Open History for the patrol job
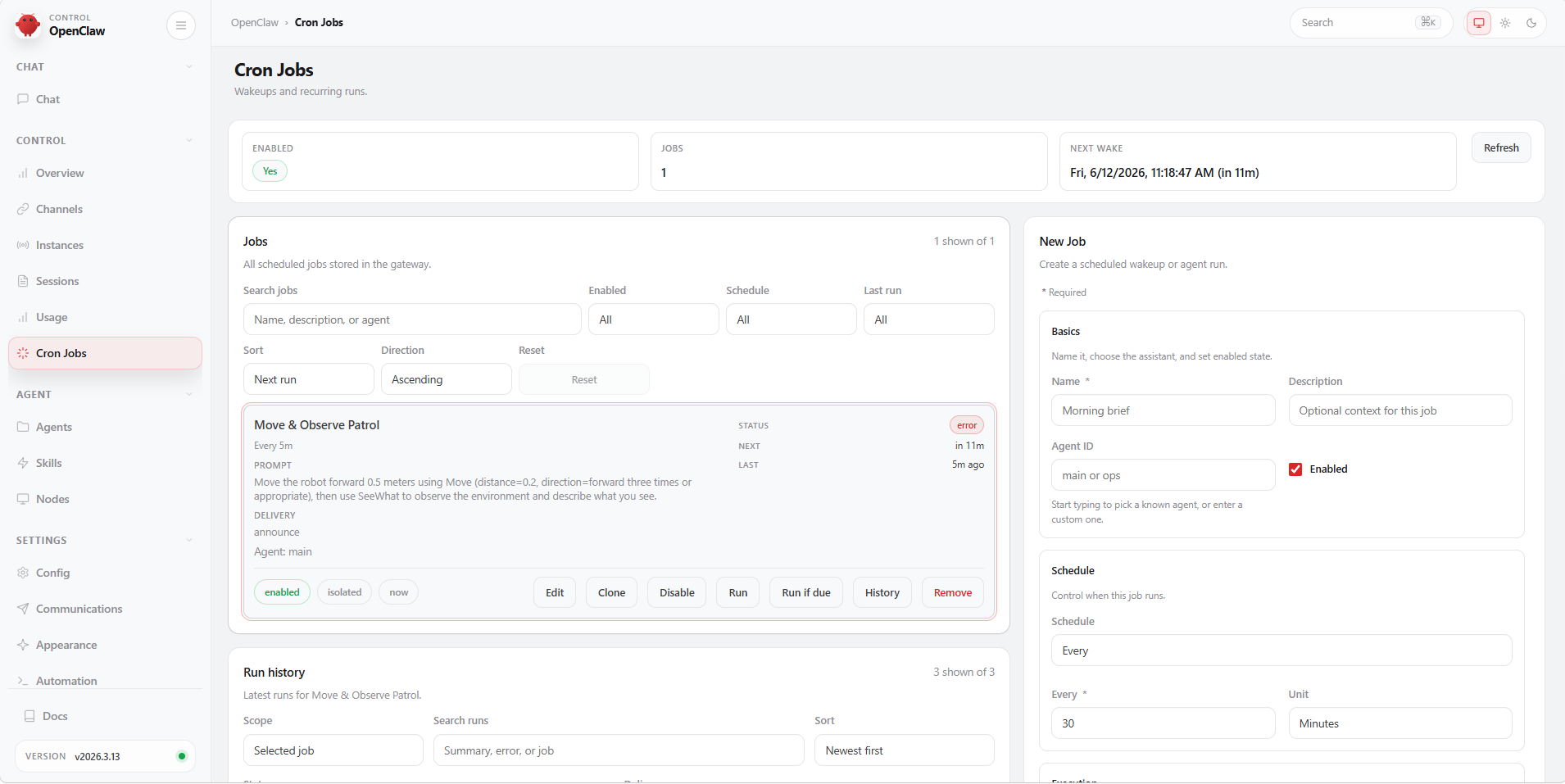 (882, 592)
